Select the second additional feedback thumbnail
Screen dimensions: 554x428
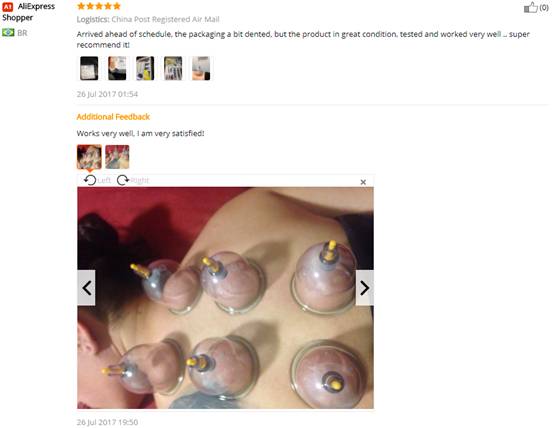(x=117, y=157)
